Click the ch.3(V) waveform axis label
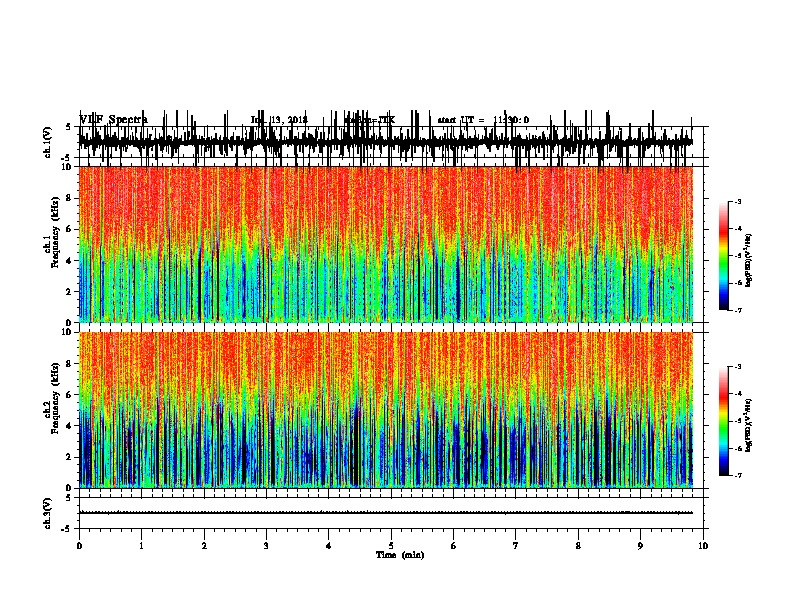 pyautogui.click(x=48, y=513)
